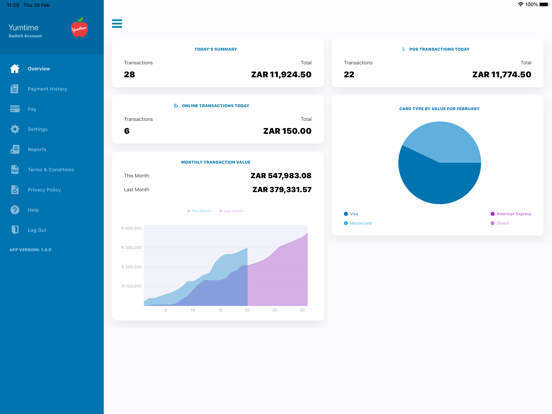Click the Reports document icon

[15, 149]
